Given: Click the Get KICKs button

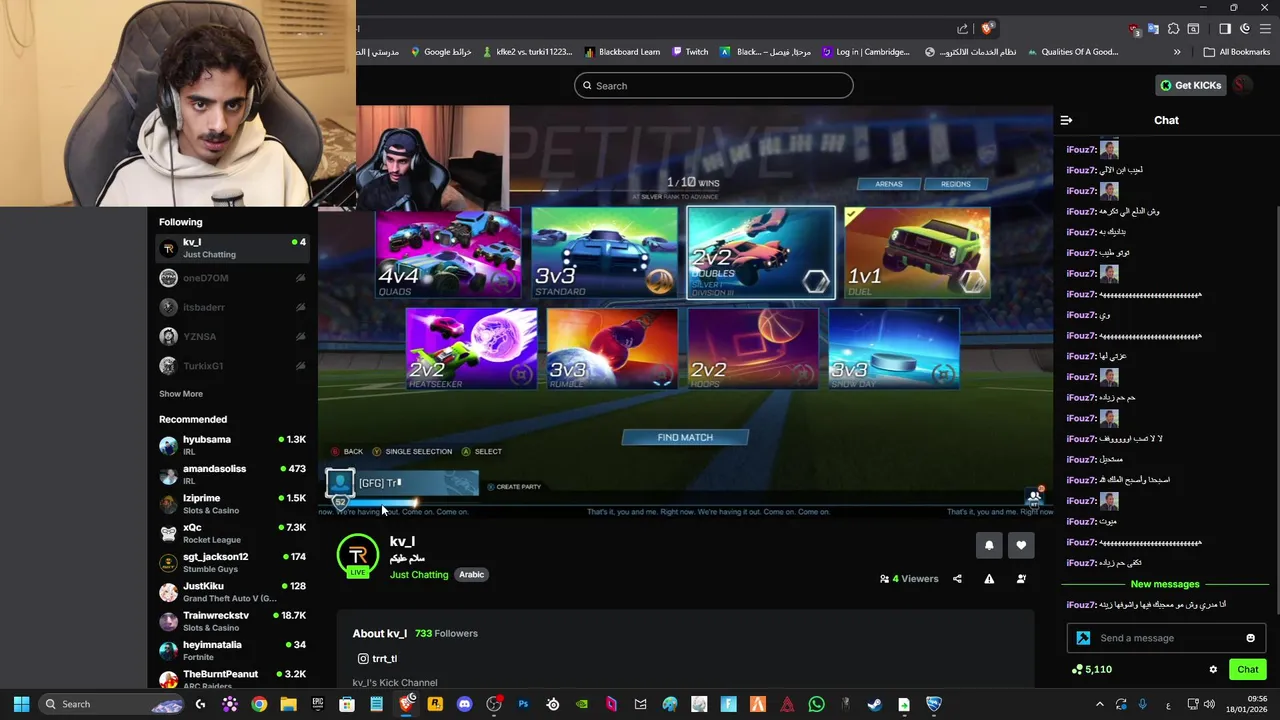Looking at the screenshot, I should coord(1190,85).
